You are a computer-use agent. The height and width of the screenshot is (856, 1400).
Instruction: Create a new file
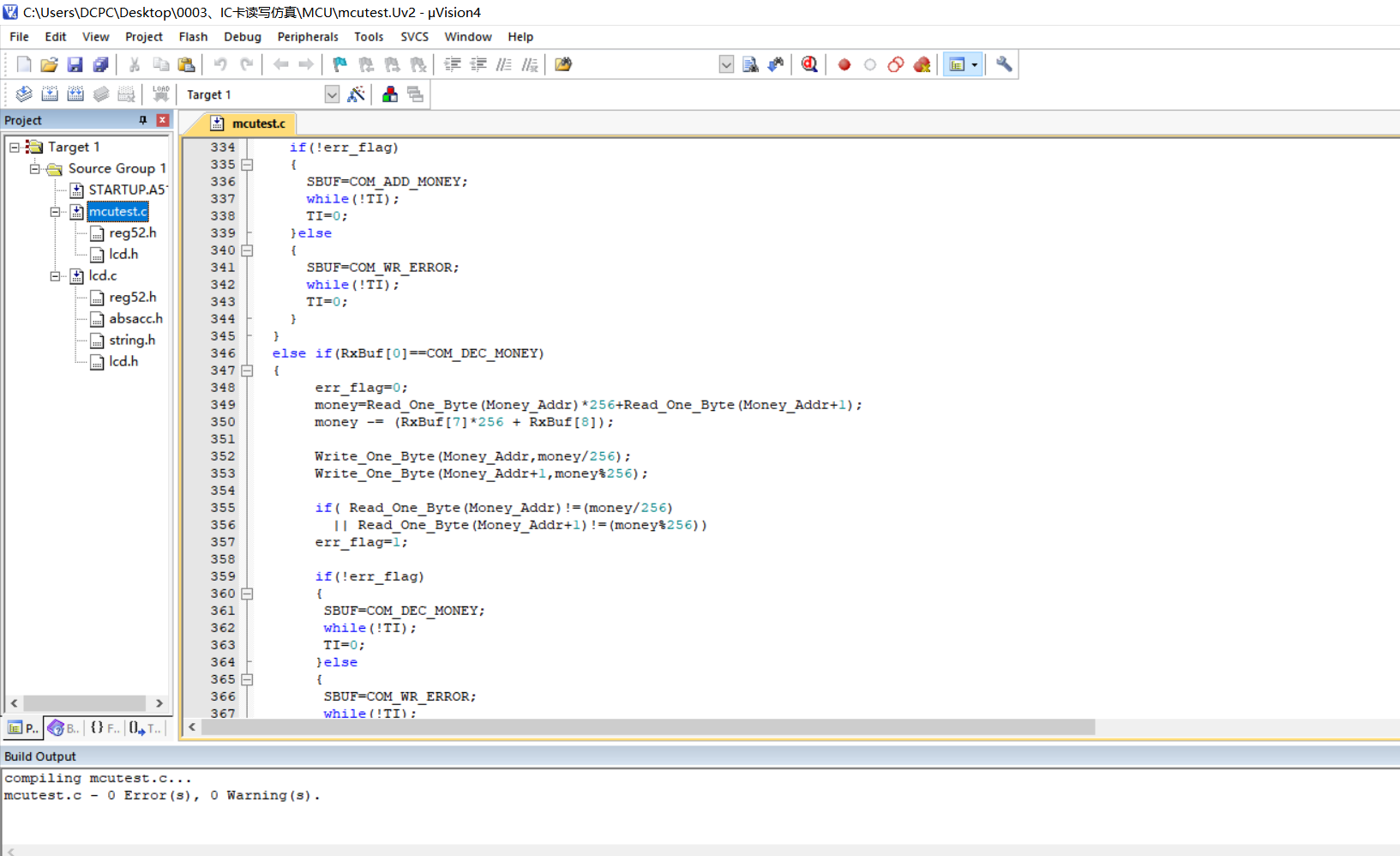(24, 64)
